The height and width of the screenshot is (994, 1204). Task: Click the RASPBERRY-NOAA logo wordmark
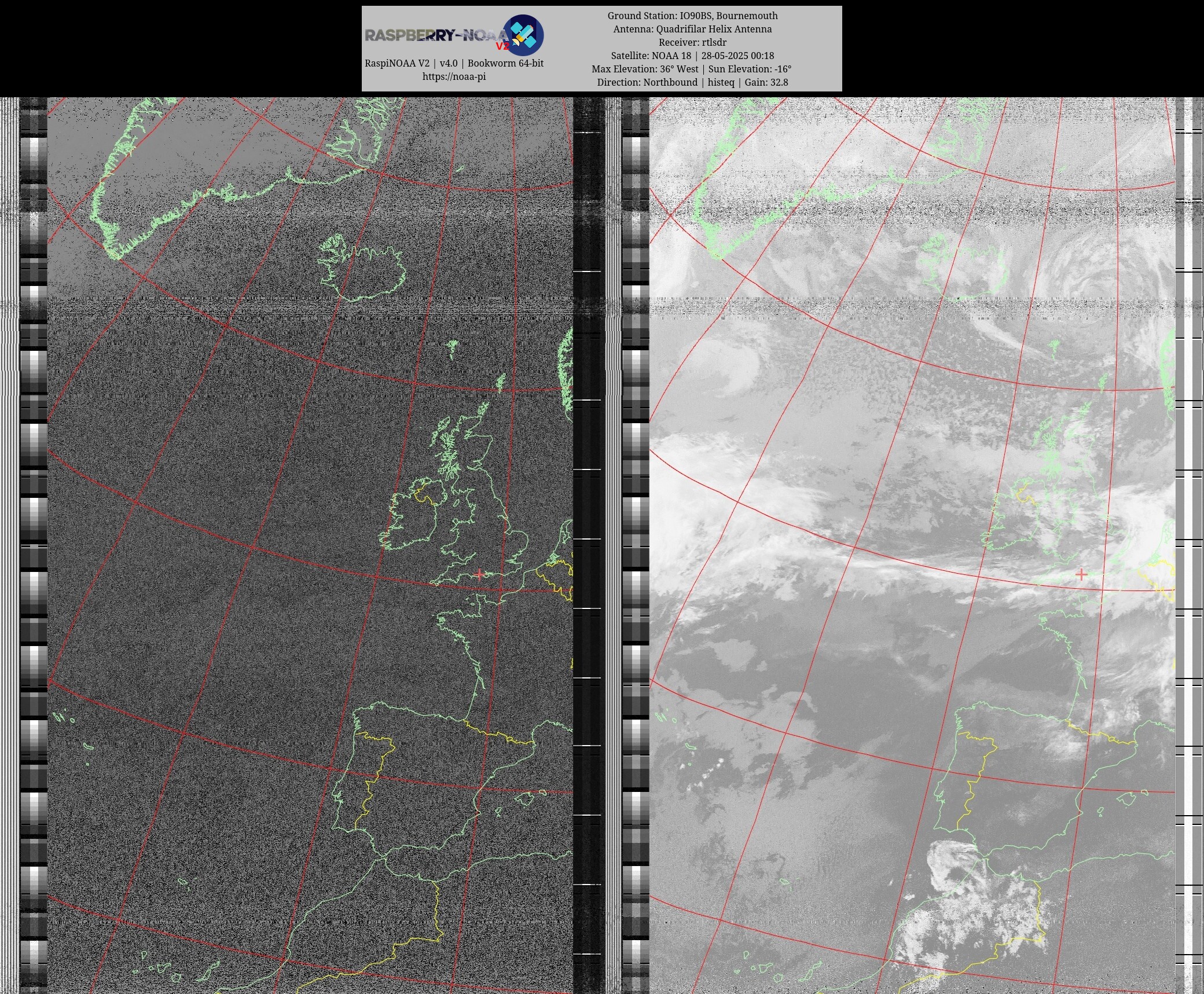[x=437, y=36]
